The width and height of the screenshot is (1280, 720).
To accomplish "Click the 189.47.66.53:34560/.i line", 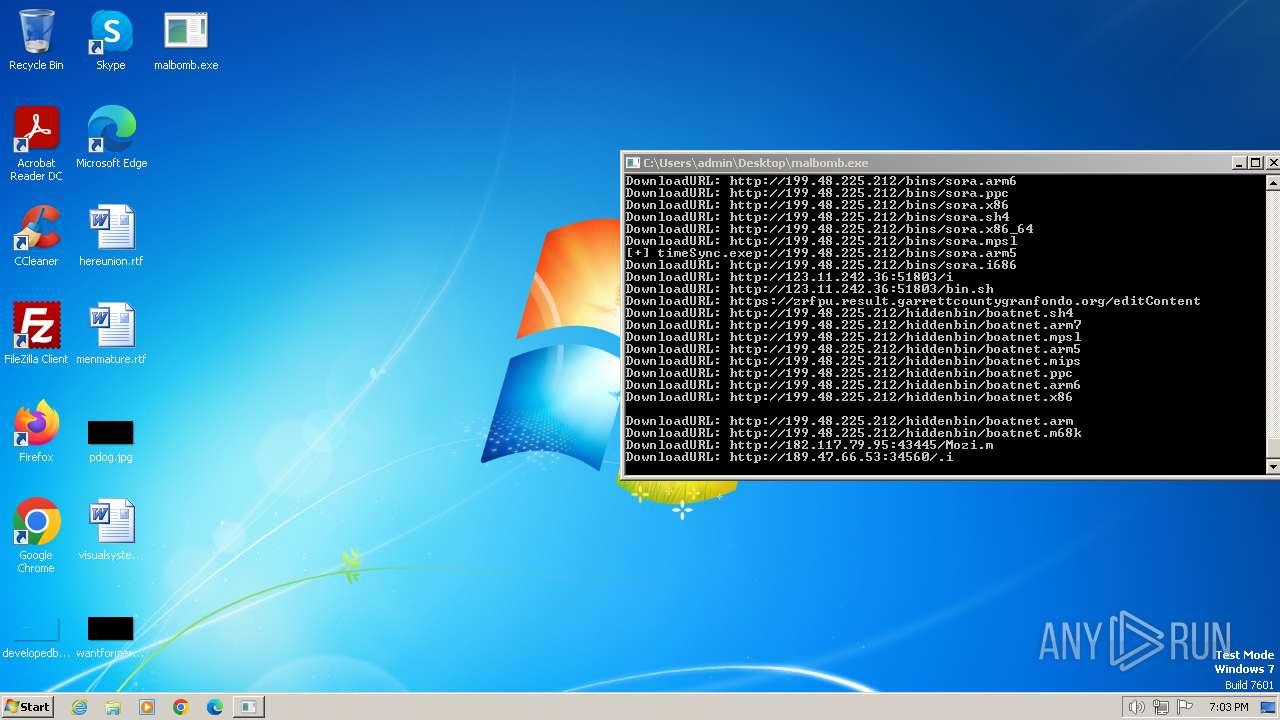I will pyautogui.click(x=789, y=457).
